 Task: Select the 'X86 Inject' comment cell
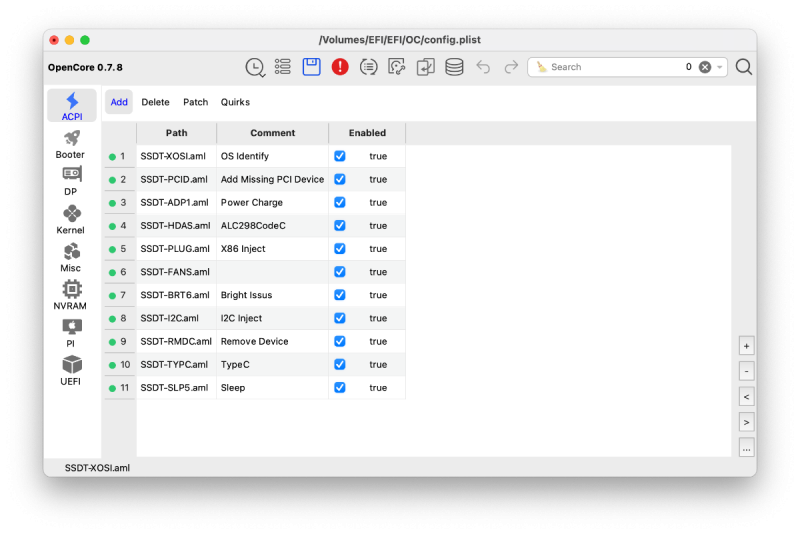(272, 248)
